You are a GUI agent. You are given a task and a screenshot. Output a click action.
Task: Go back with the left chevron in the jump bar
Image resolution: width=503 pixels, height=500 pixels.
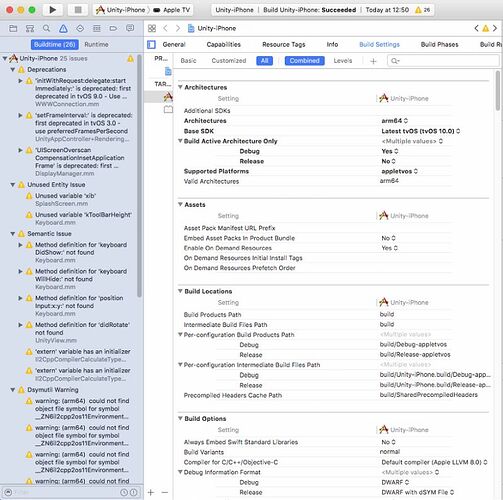(x=165, y=28)
